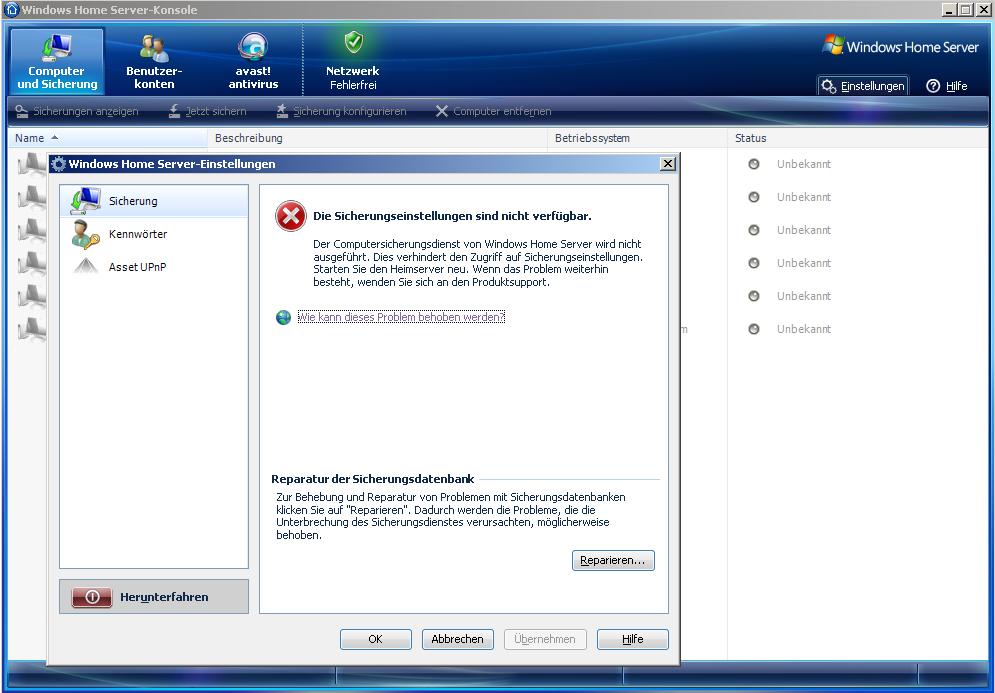Click Hilfe button in settings dialog

(633, 639)
